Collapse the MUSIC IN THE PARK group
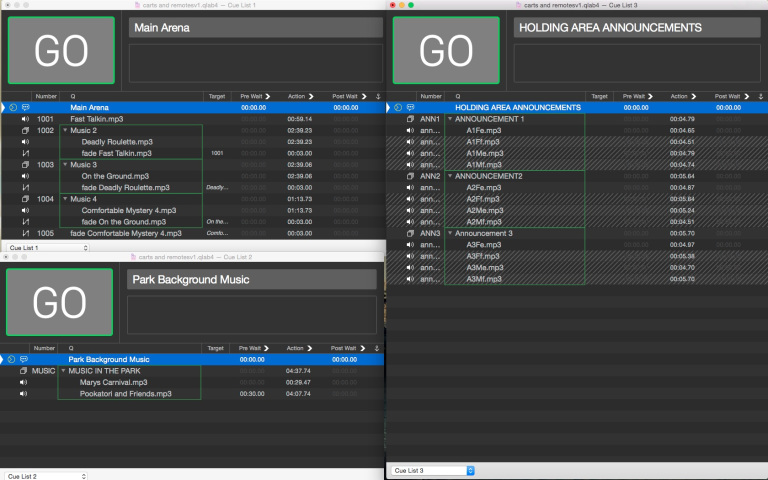Image resolution: width=768 pixels, height=480 pixels. coord(63,371)
